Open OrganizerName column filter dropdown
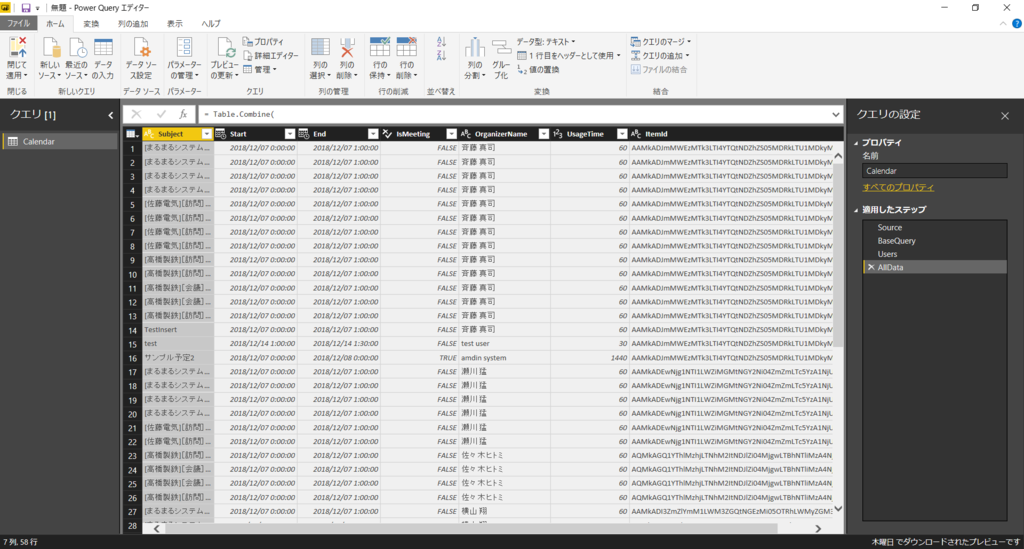 pos(543,134)
